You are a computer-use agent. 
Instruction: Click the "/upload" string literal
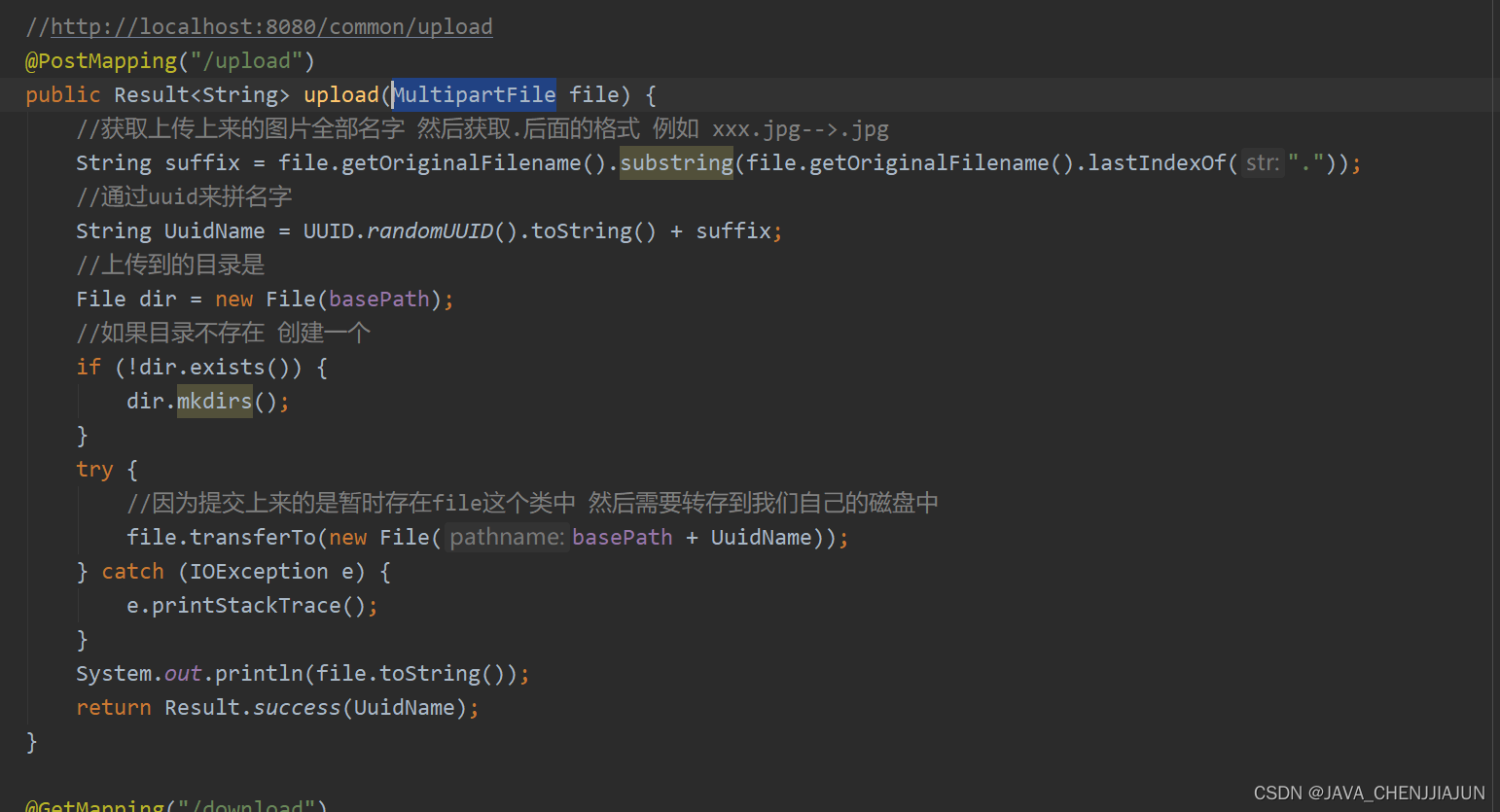(x=246, y=60)
